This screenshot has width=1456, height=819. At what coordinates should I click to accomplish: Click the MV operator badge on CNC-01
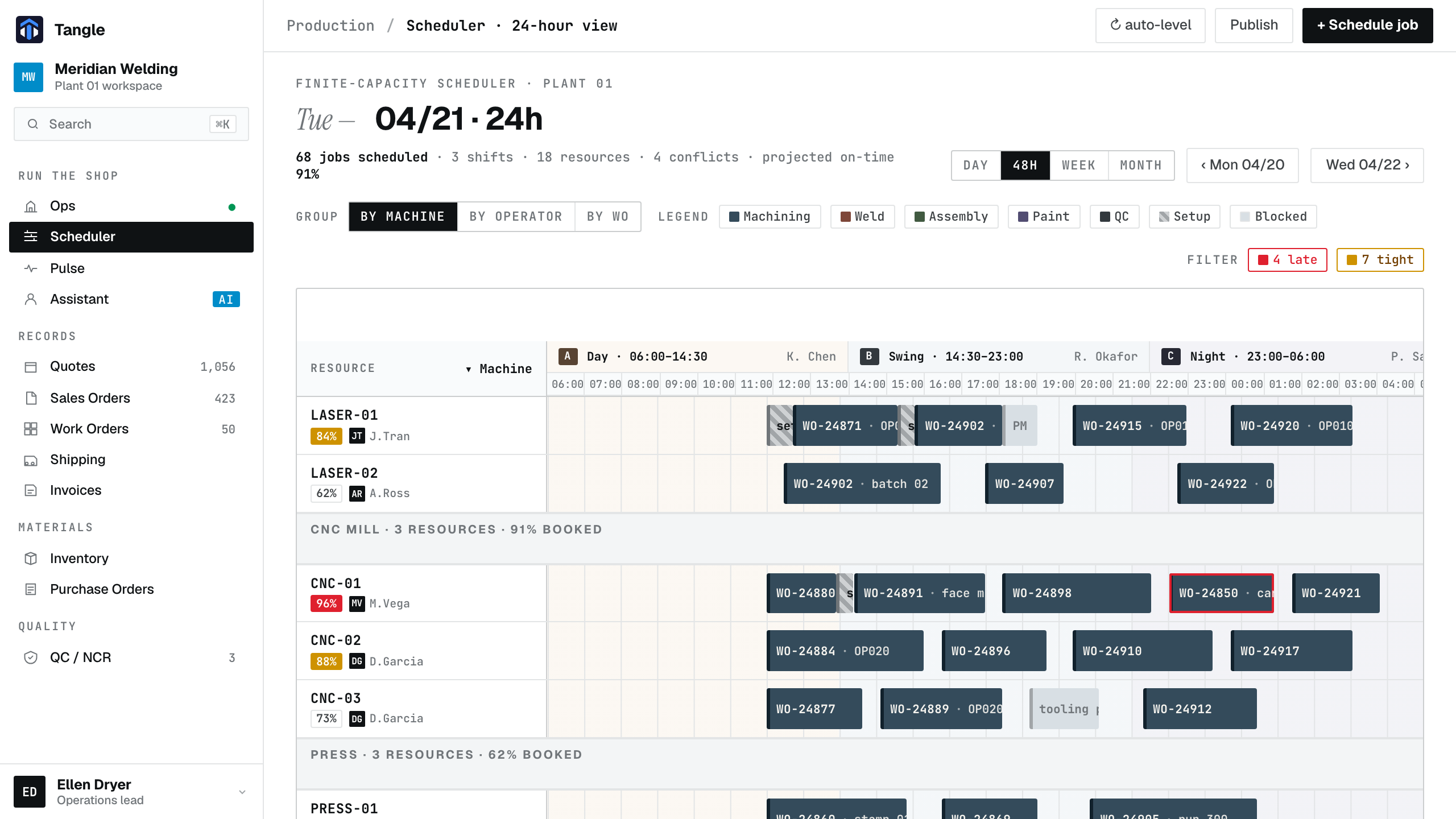(x=357, y=603)
